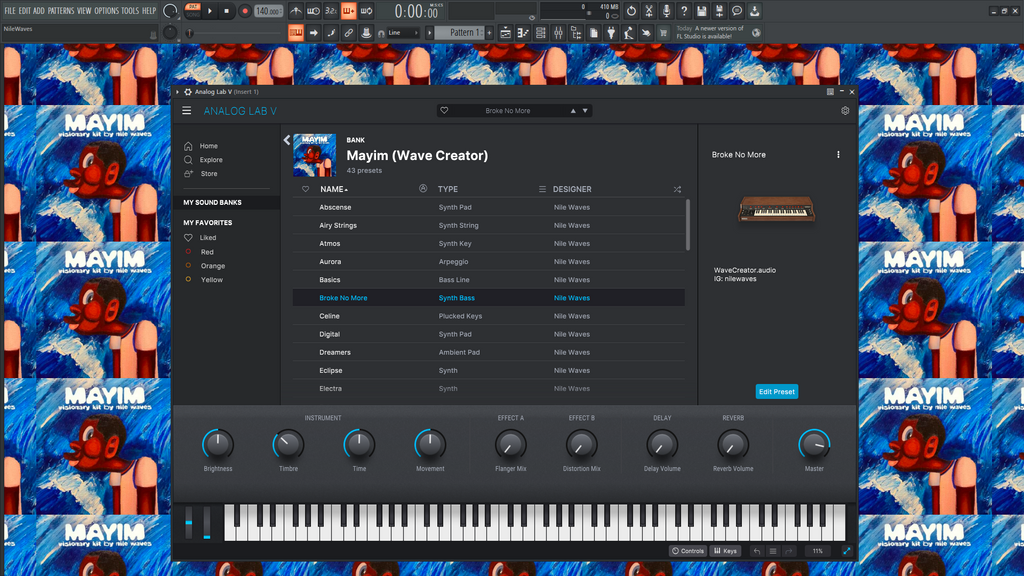Click the Edit Preset button
Screen dimensions: 1024x576
[x=776, y=392]
